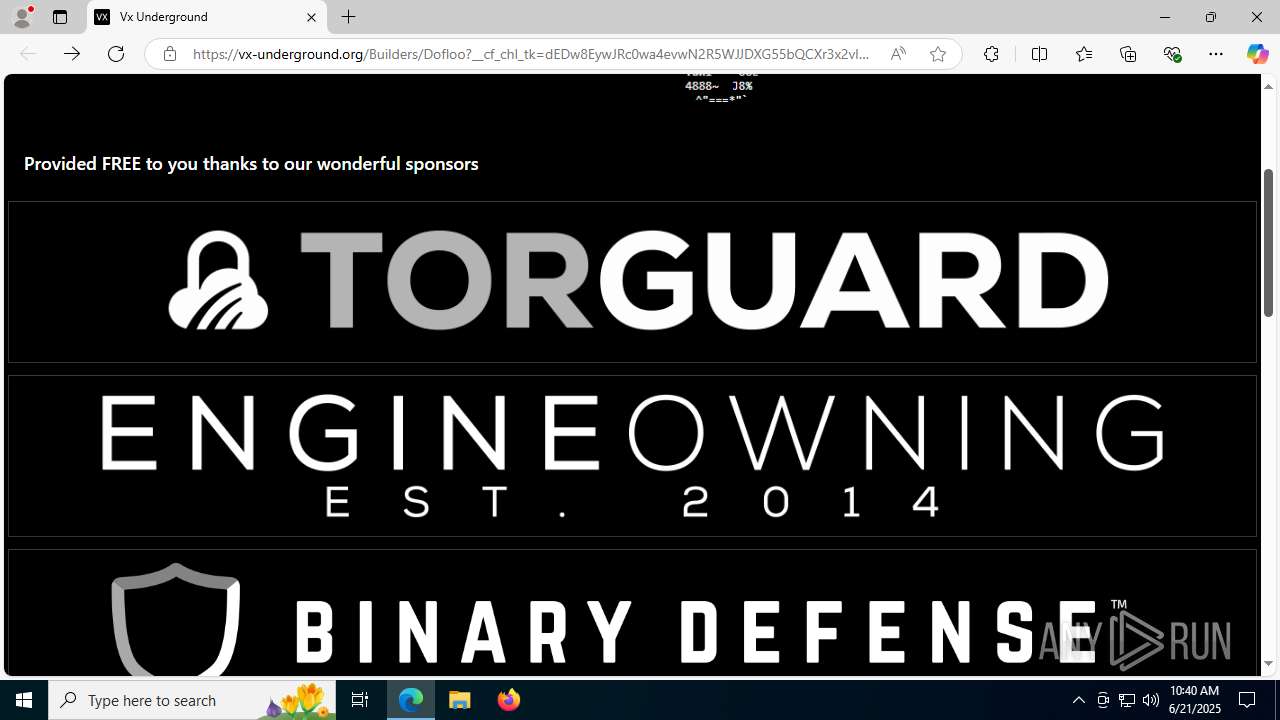Open the volume tray icon

click(1151, 700)
